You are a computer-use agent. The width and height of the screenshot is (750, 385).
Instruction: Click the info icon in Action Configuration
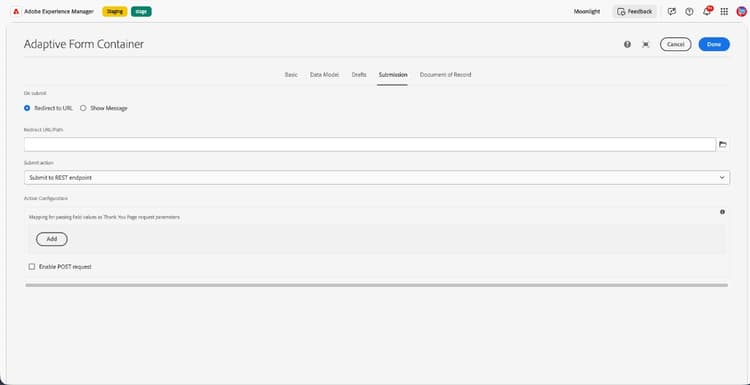(722, 212)
